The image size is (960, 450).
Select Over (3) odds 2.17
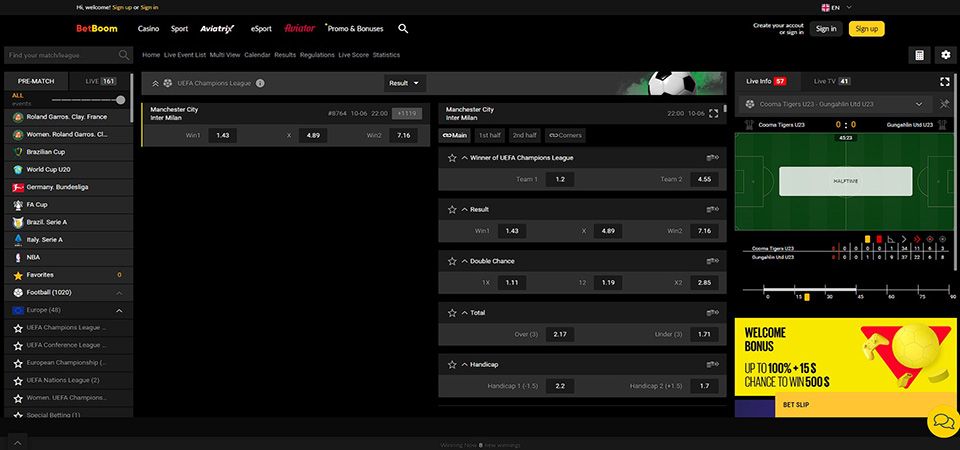[560, 334]
